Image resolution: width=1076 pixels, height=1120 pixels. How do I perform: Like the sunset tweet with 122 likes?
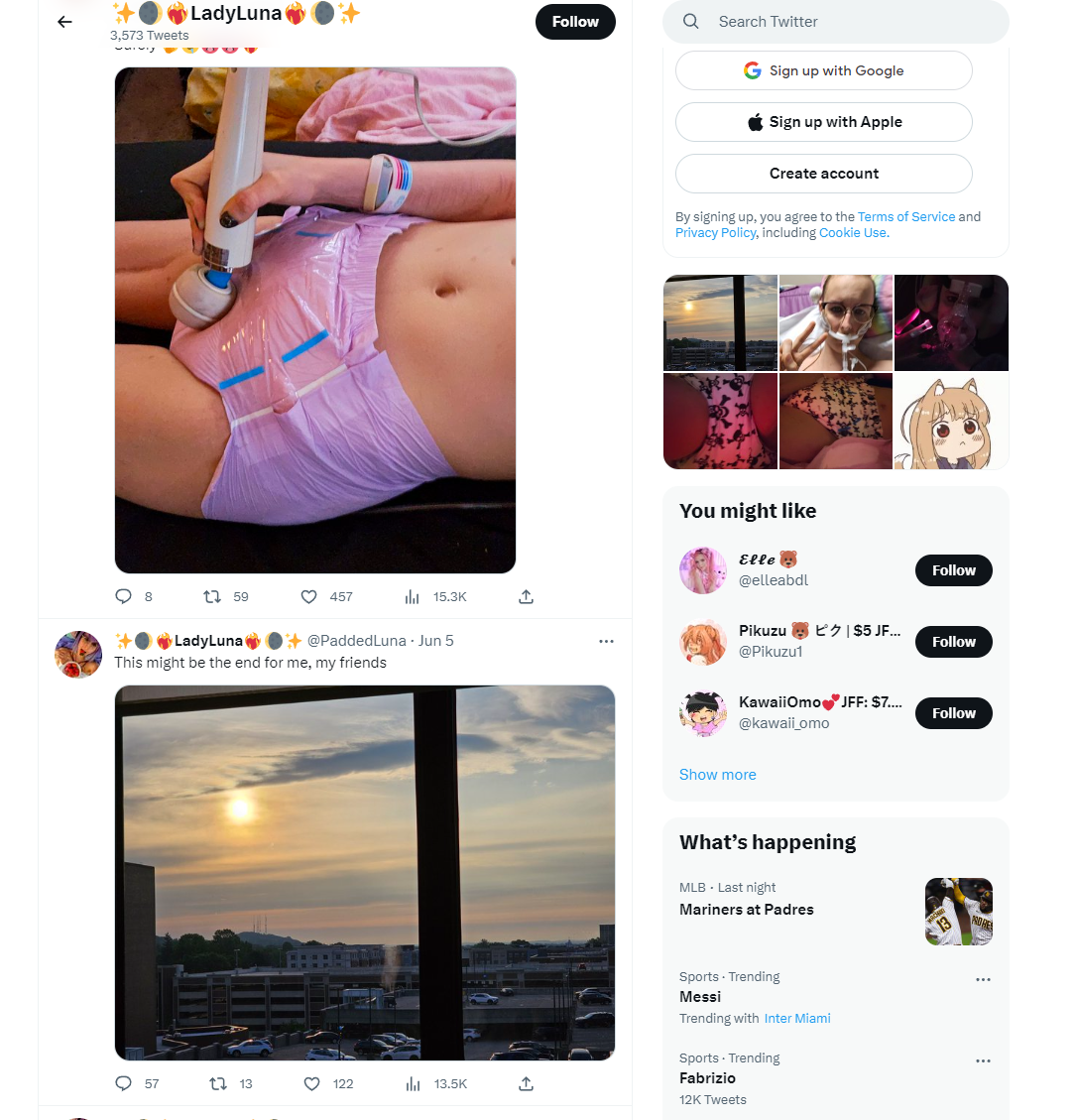tap(312, 1084)
